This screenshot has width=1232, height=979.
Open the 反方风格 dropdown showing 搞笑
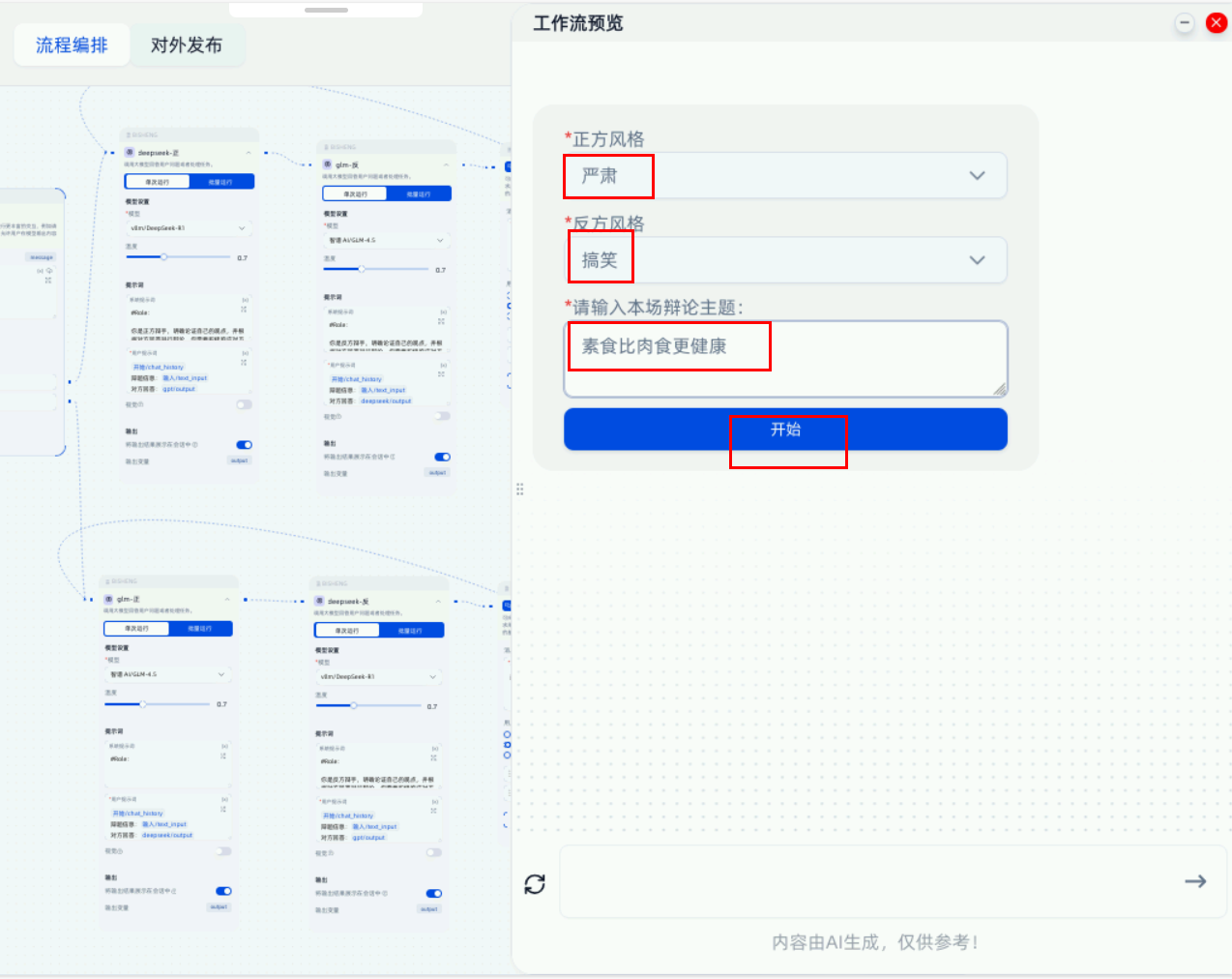tap(785, 260)
